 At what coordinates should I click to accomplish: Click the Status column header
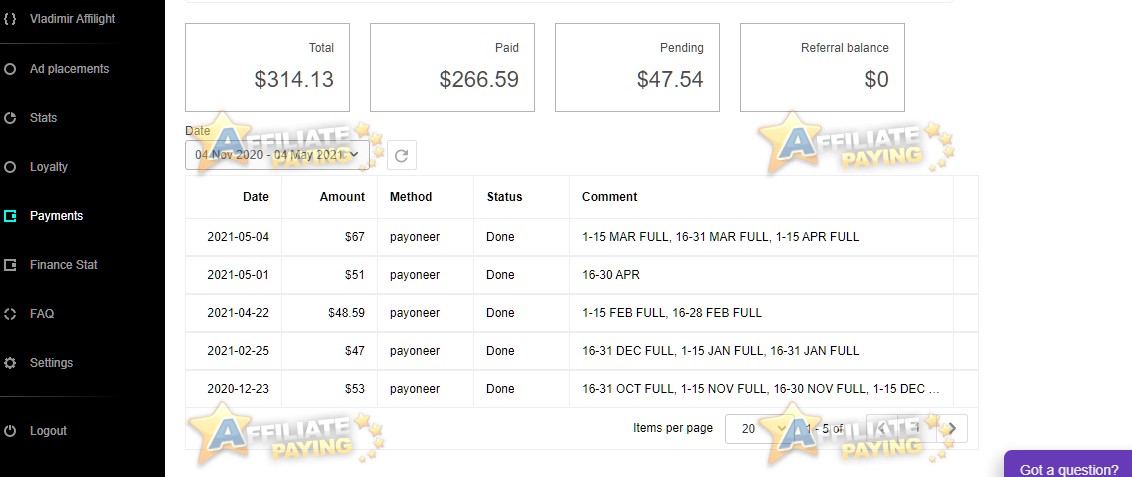point(504,196)
